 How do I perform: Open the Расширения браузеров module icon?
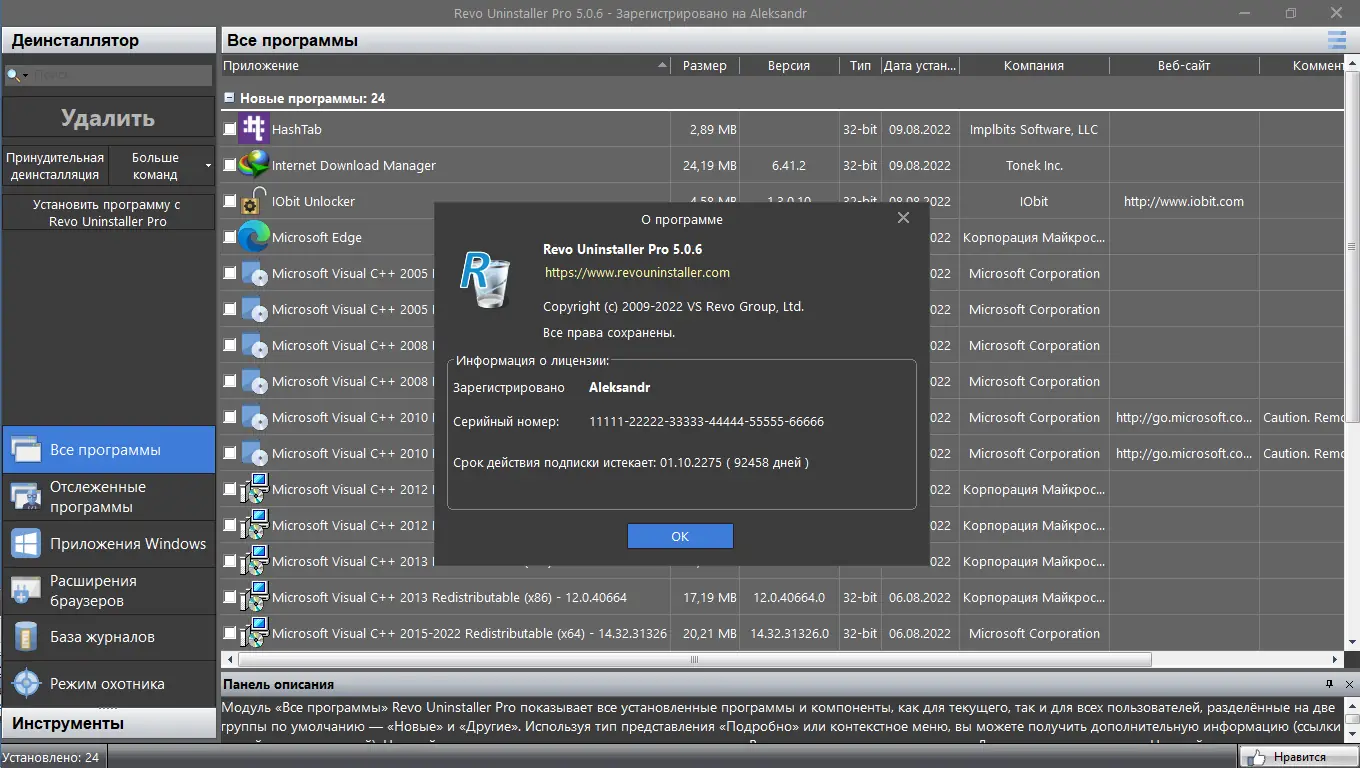pyautogui.click(x=25, y=591)
